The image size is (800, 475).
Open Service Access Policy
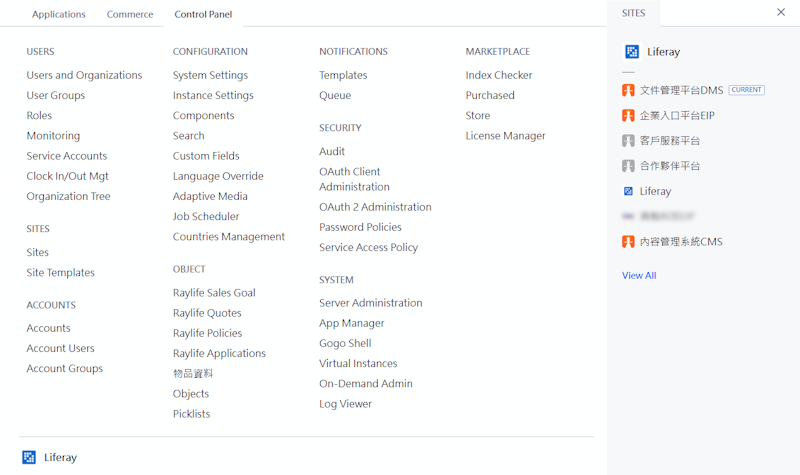coord(368,247)
